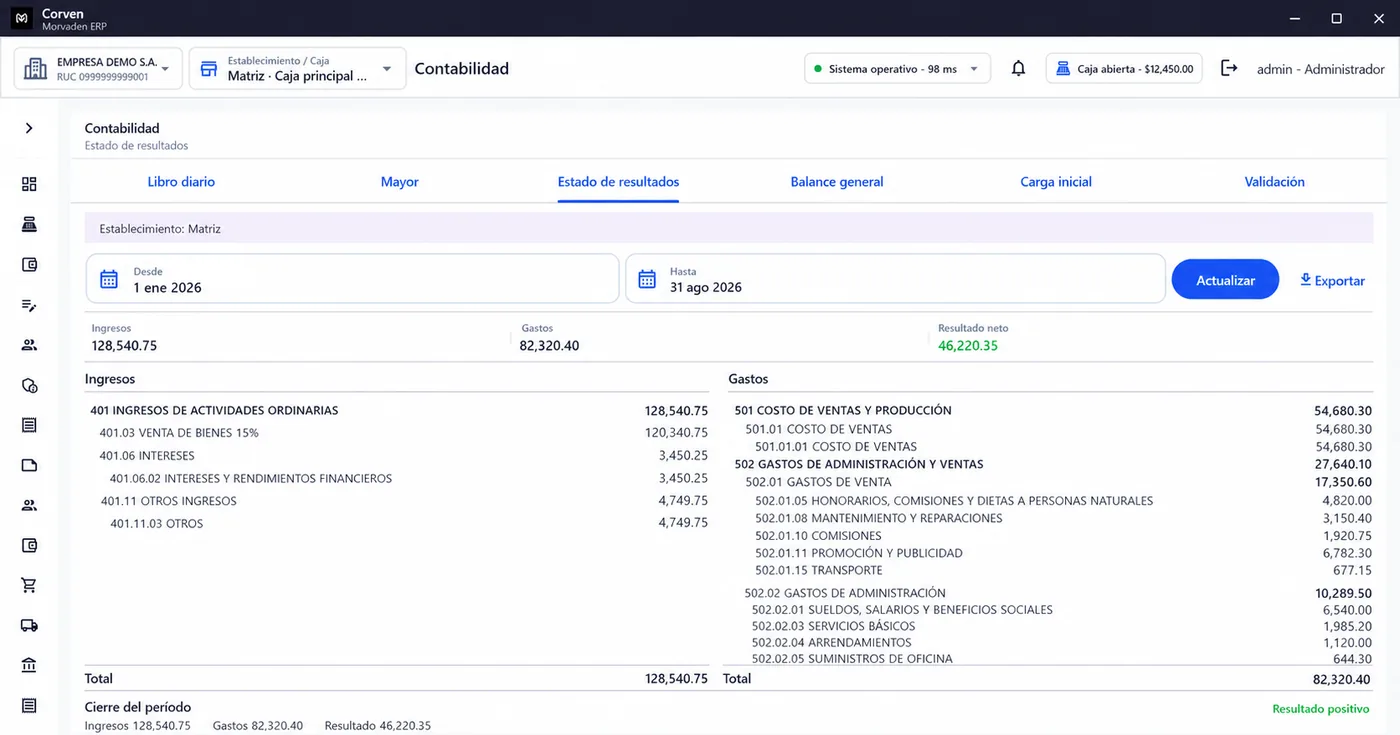This screenshot has width=1400, height=735.
Task: Switch to the Mayor tab
Action: tap(400, 182)
